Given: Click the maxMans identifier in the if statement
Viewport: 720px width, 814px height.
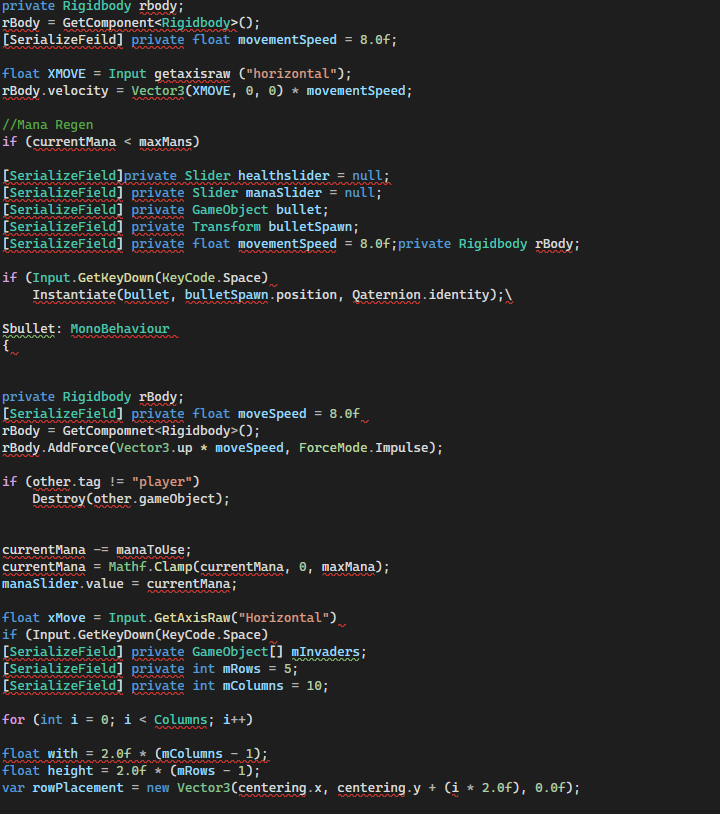Looking at the screenshot, I should coord(166,142).
